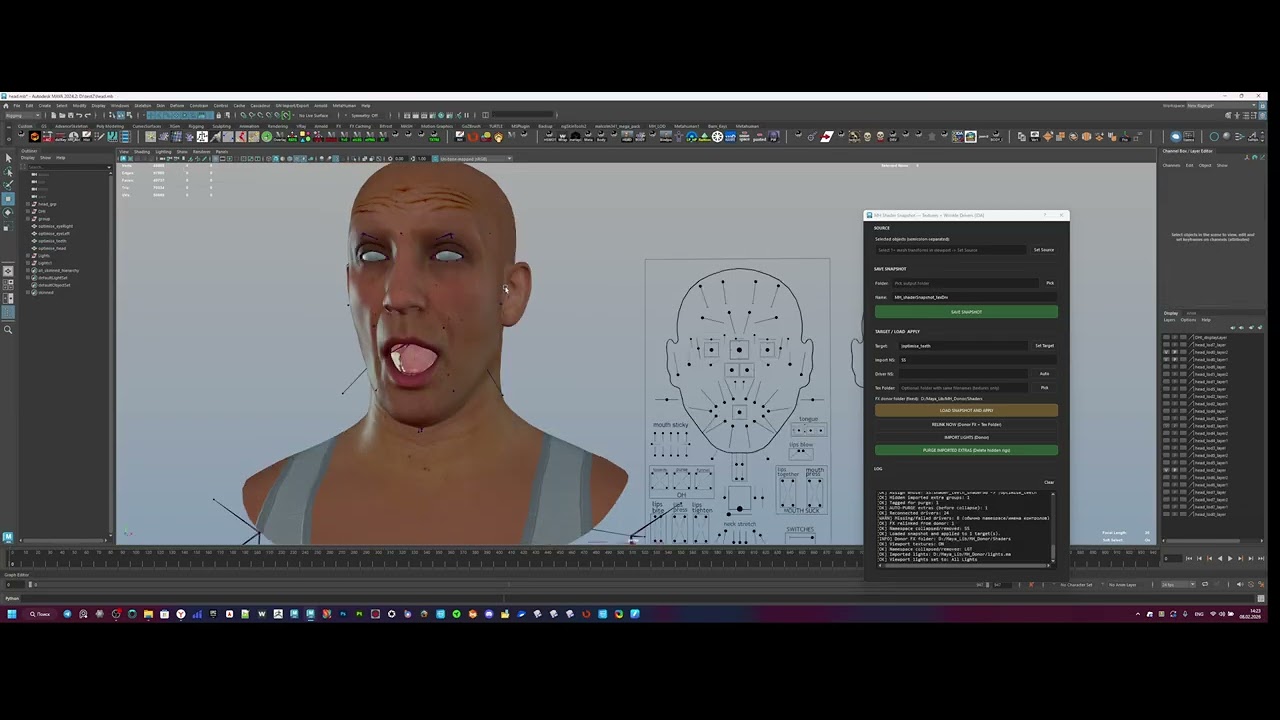The image size is (1280, 720).
Task: Open File Explorer from the taskbar
Action: click(148, 614)
